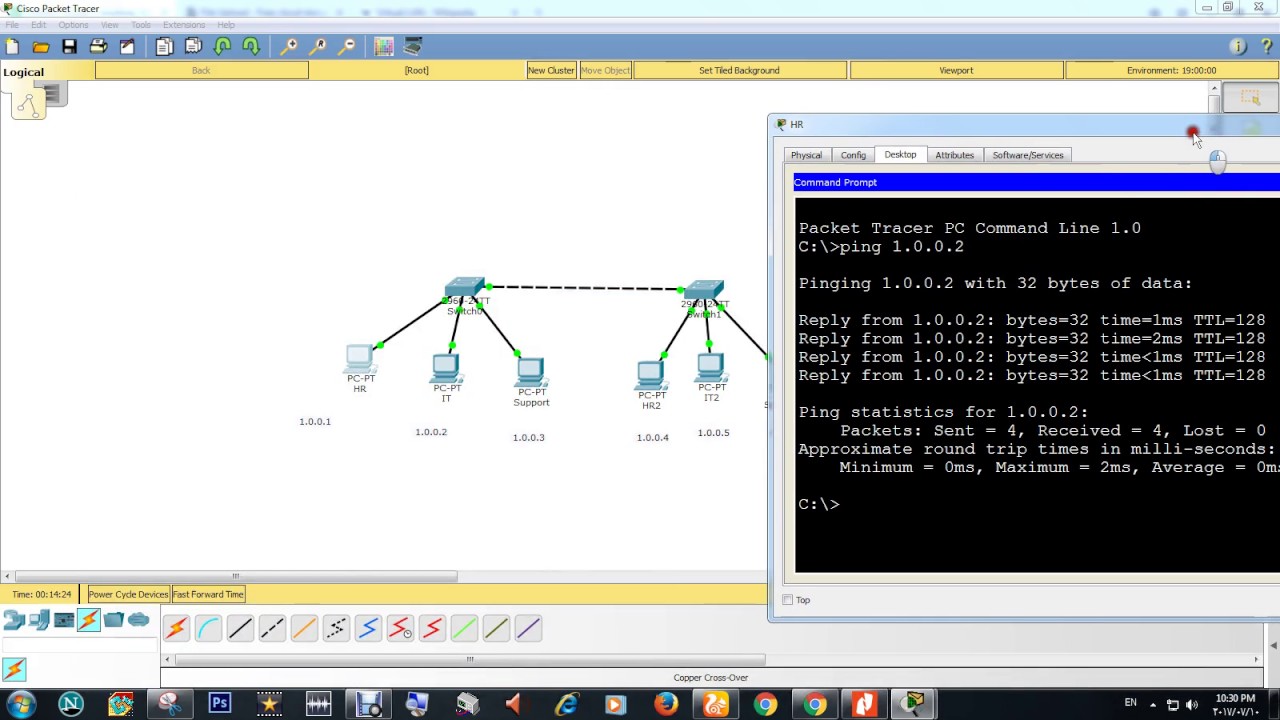This screenshot has height=720, width=1280.
Task: Choose the Network Devices category icon
Action: click(14, 621)
